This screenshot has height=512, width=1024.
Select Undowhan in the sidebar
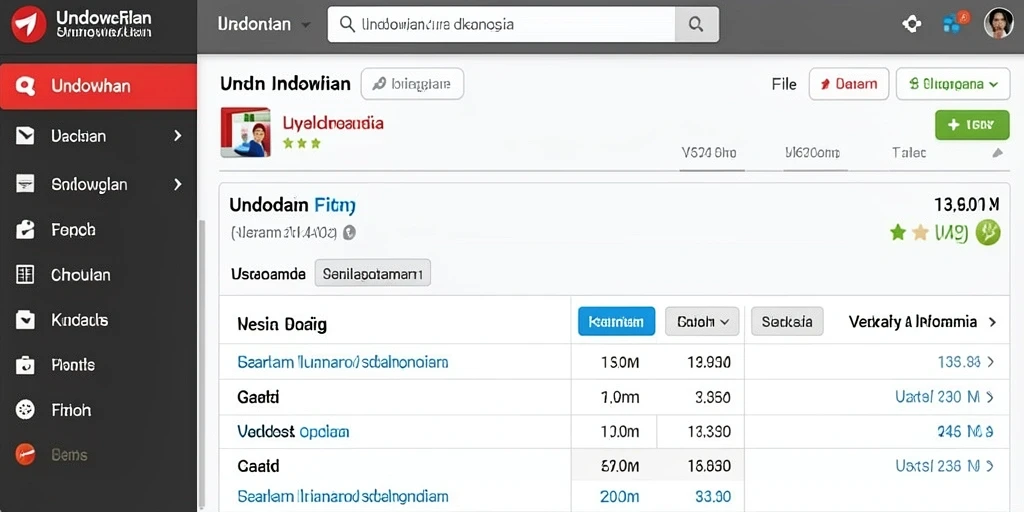tap(98, 86)
